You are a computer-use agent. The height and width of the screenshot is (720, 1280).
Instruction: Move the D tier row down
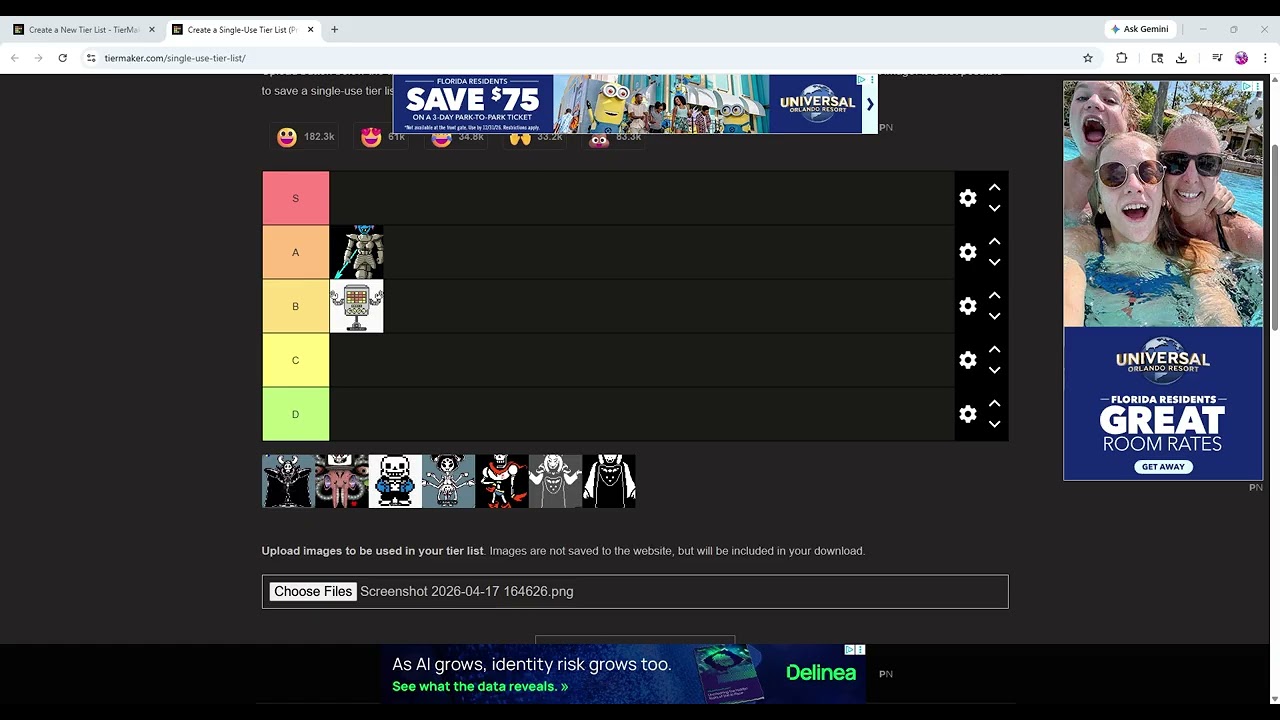point(994,424)
